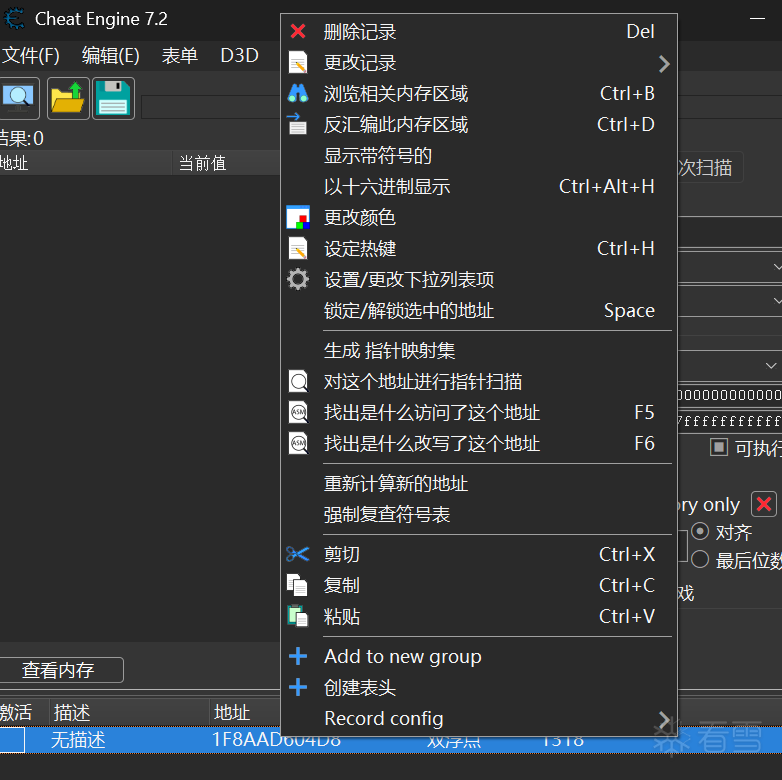Click the start address hex field of zeros
782x780 pixels.
click(729, 395)
